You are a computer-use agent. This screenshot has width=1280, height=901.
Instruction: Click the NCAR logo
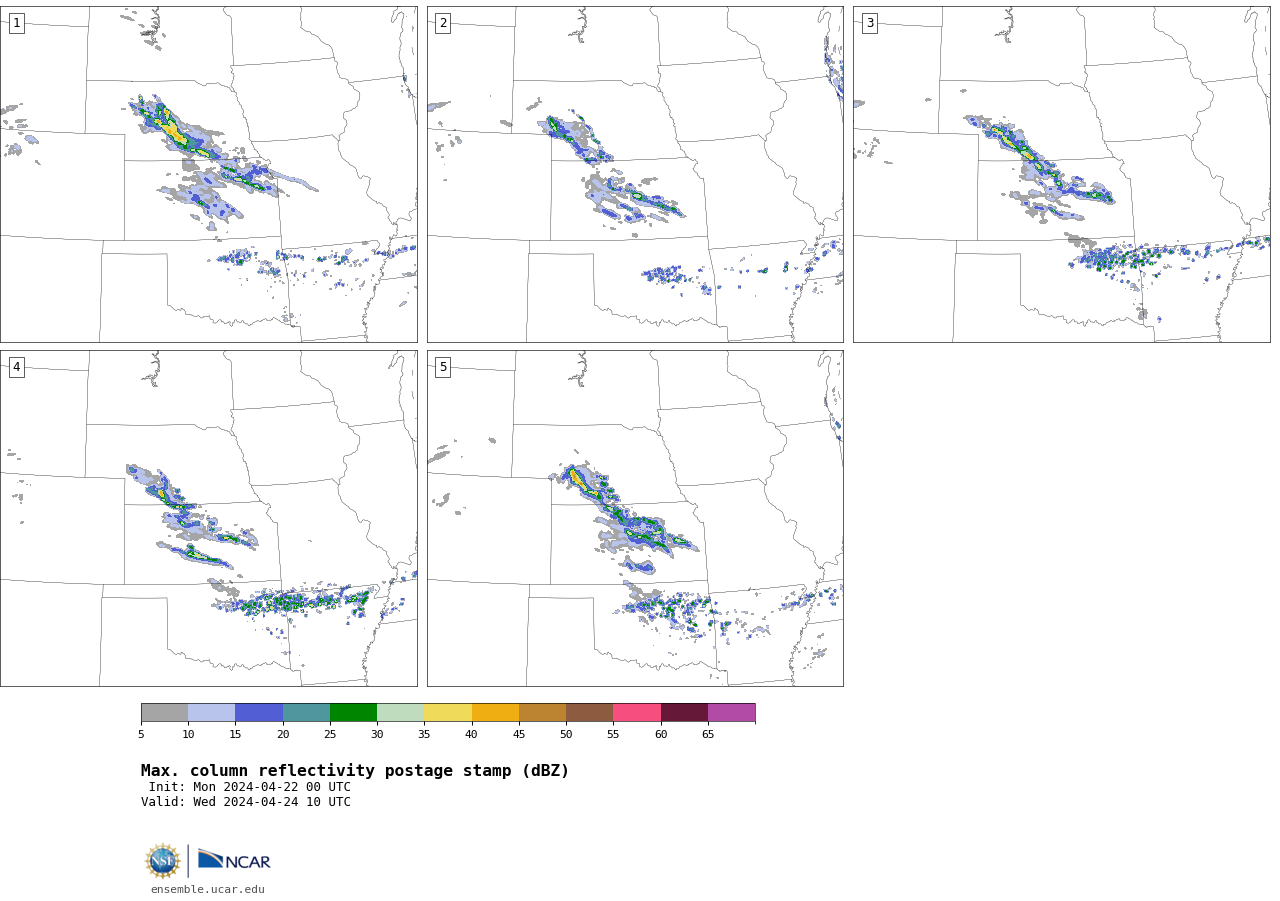point(234,861)
